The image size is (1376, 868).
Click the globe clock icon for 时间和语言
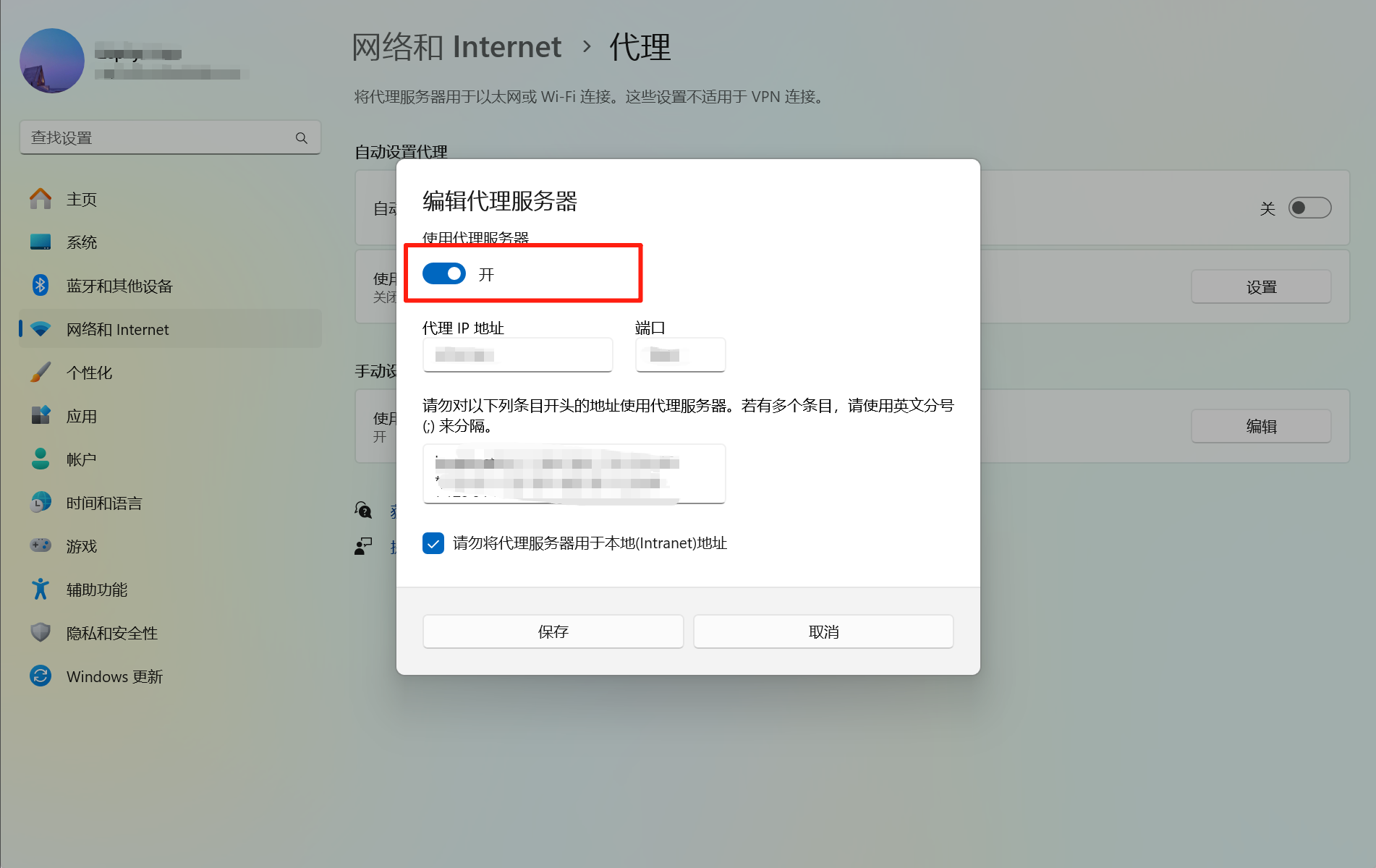point(41,502)
